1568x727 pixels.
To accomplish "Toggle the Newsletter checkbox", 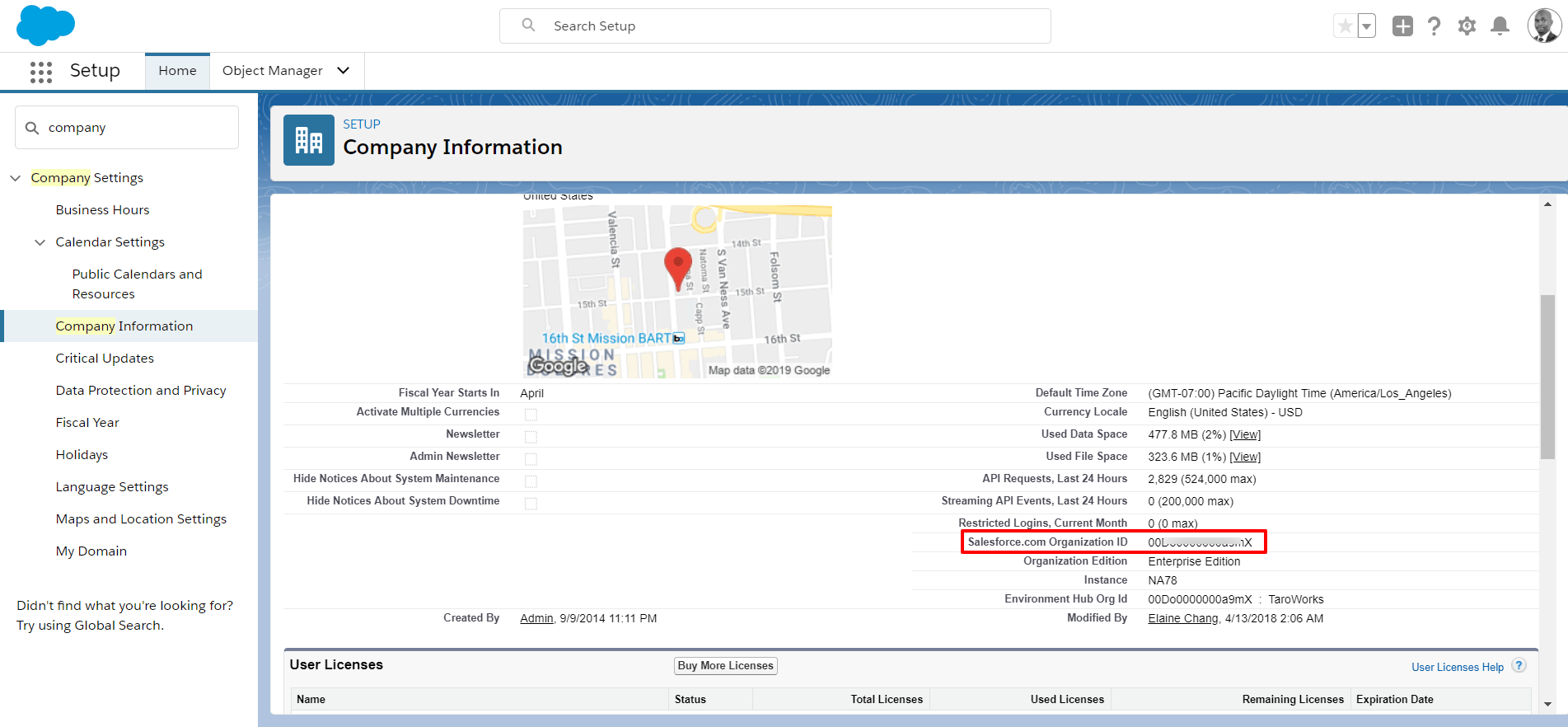I will pyautogui.click(x=531, y=437).
